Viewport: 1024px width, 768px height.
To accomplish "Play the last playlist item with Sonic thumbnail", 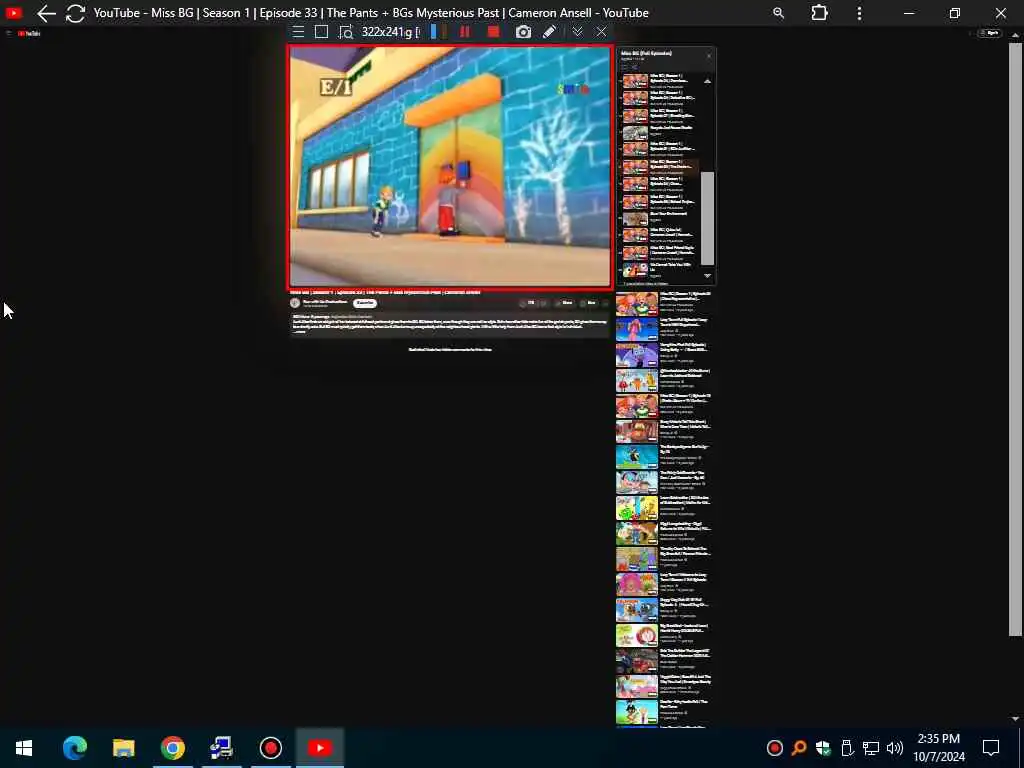I will [x=660, y=270].
